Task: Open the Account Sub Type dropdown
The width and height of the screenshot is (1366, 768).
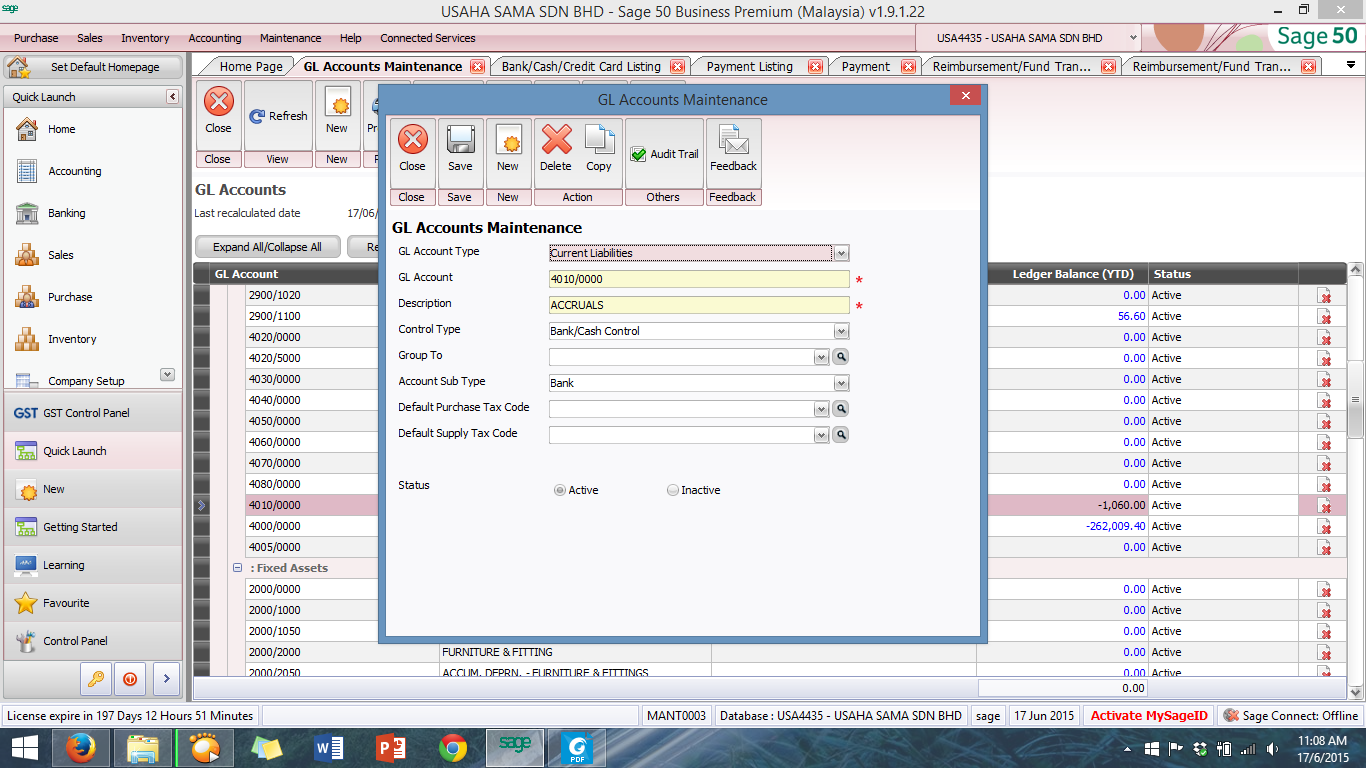Action: click(842, 383)
